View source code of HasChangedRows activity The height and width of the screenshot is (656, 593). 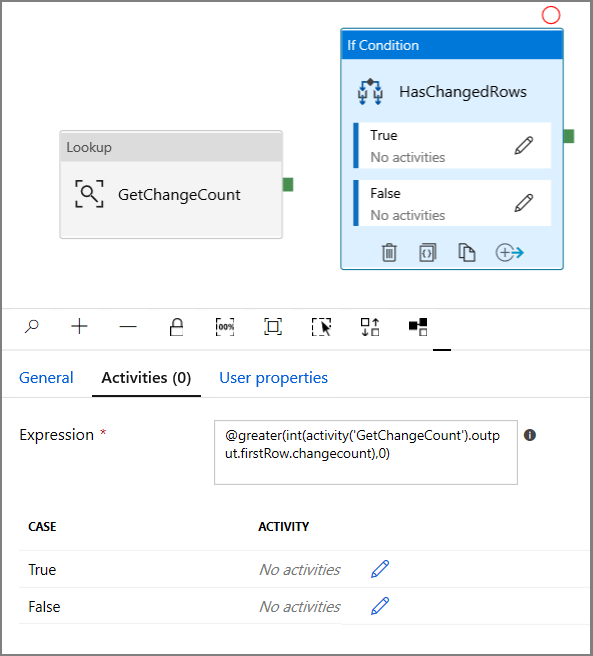point(427,253)
